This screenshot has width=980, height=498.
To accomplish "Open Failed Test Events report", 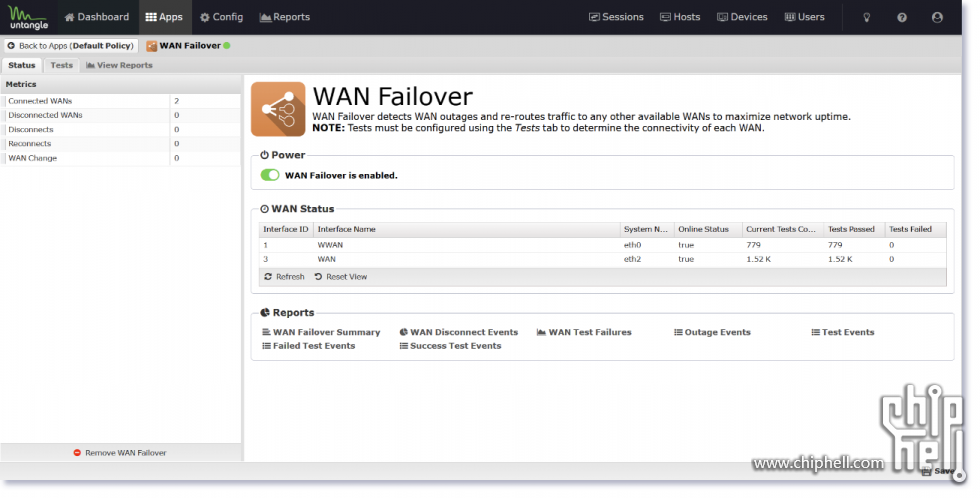I will point(309,346).
